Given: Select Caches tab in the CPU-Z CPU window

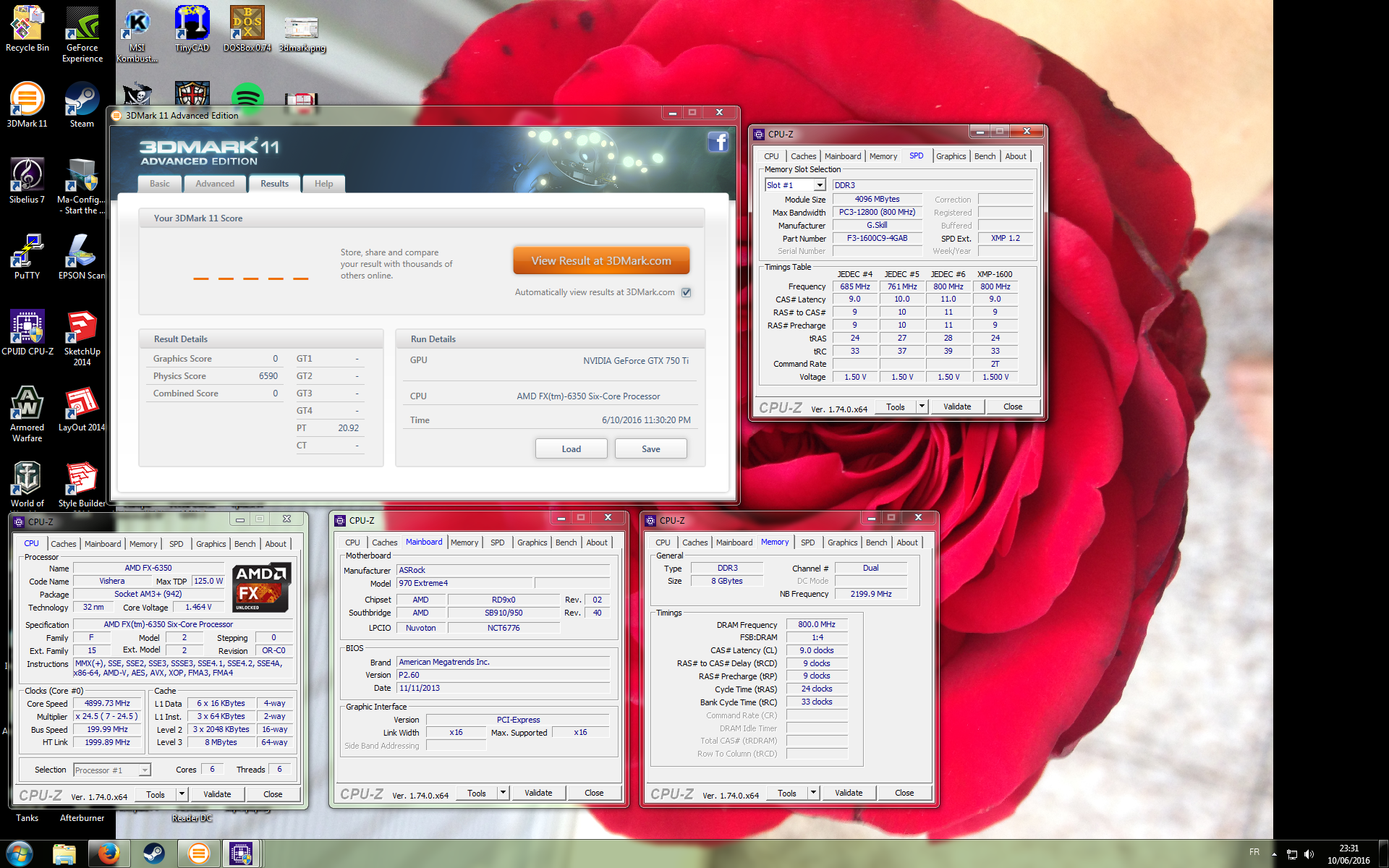Looking at the screenshot, I should click(63, 544).
